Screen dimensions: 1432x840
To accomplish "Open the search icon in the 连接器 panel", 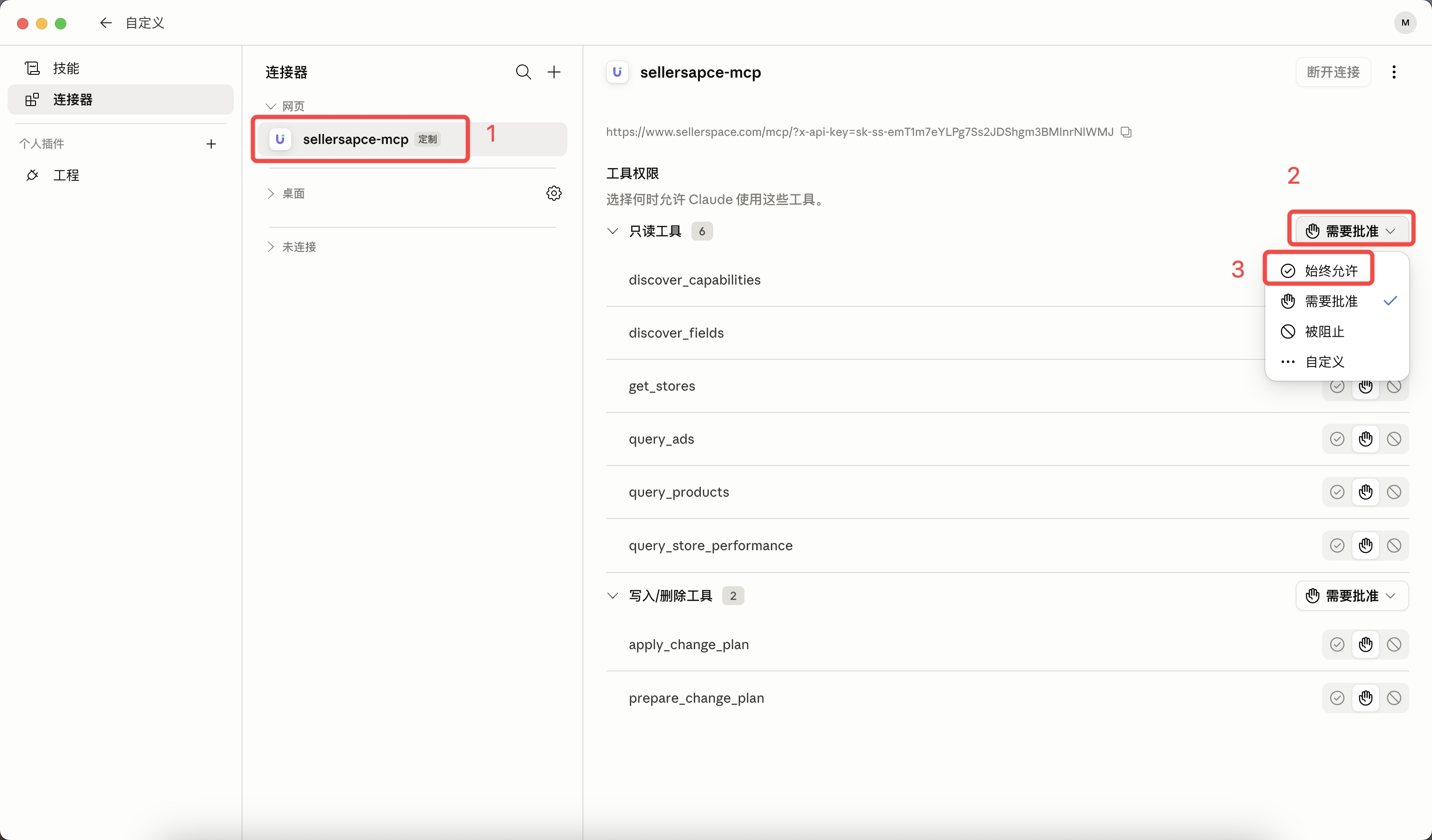I will [523, 72].
